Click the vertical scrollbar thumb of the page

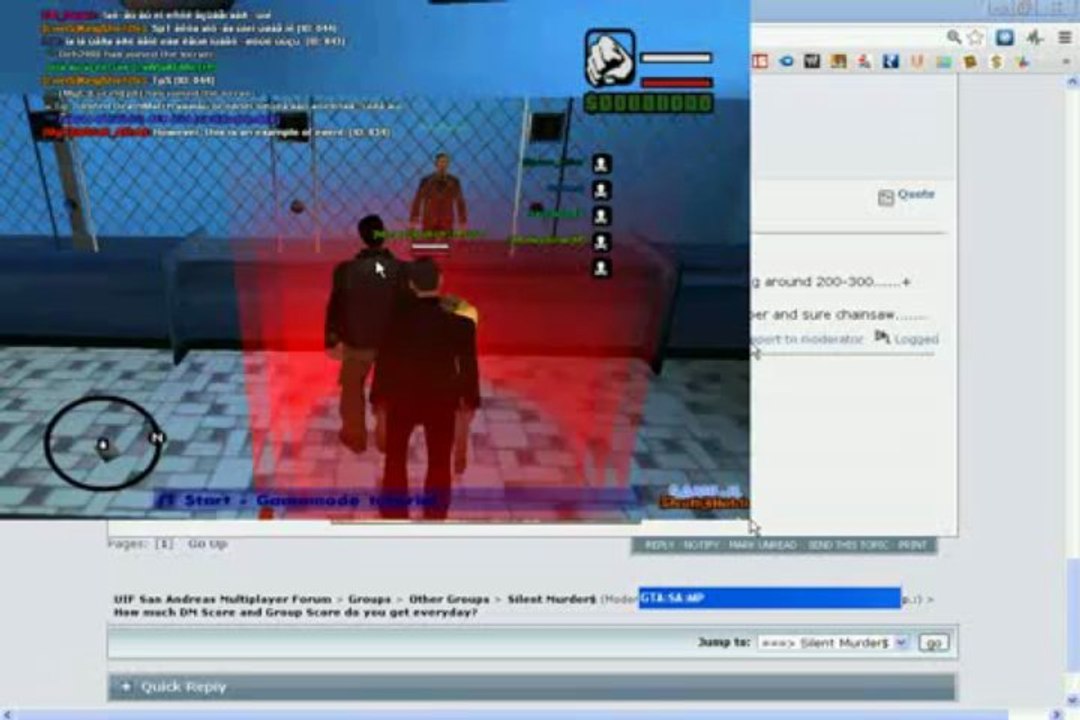1073,615
